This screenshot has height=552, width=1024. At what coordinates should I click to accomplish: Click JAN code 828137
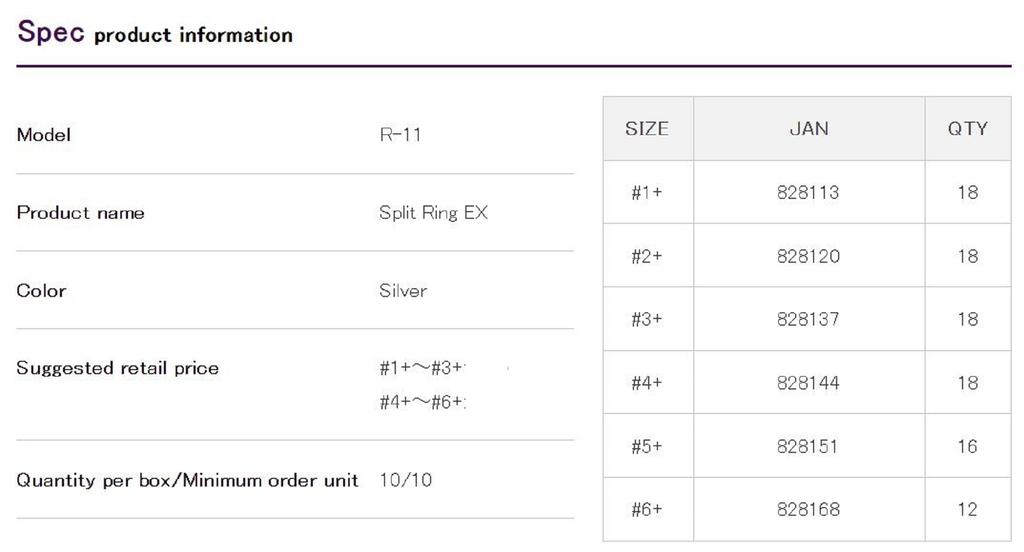pyautogui.click(x=808, y=320)
